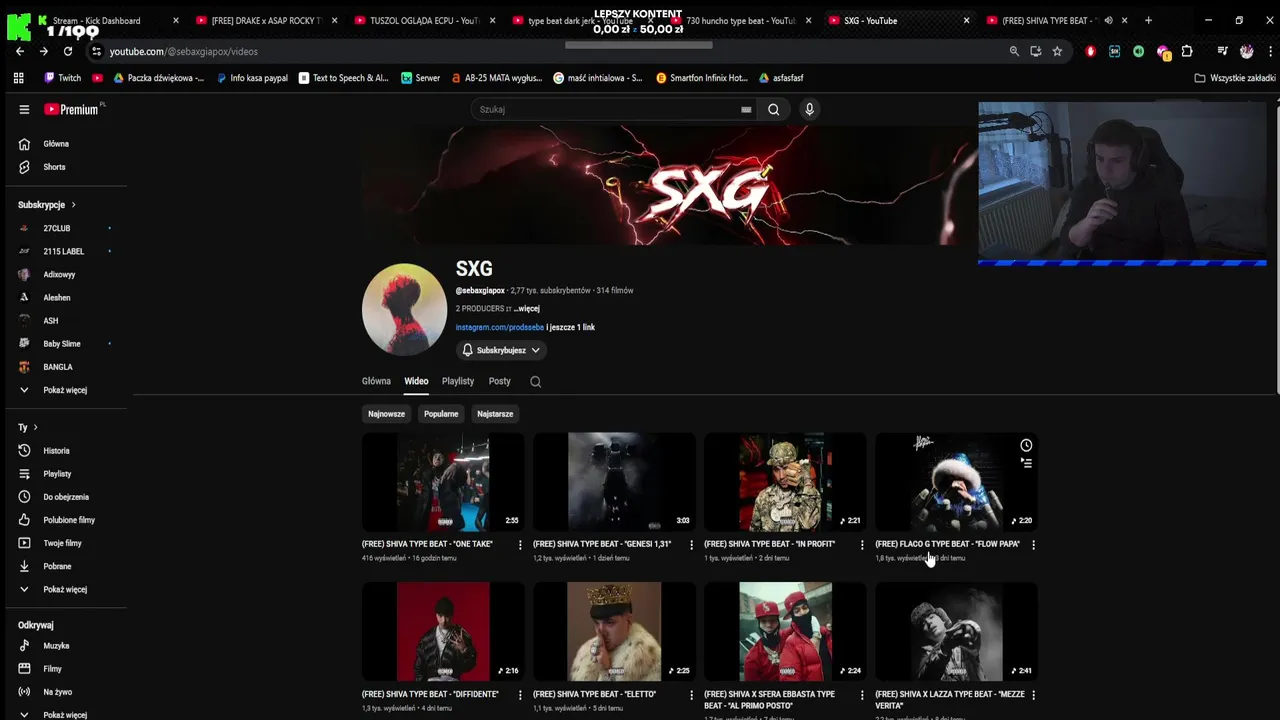Image resolution: width=1280 pixels, height=720 pixels.
Task: Expand channel description with ...więcej
Action: point(527,309)
